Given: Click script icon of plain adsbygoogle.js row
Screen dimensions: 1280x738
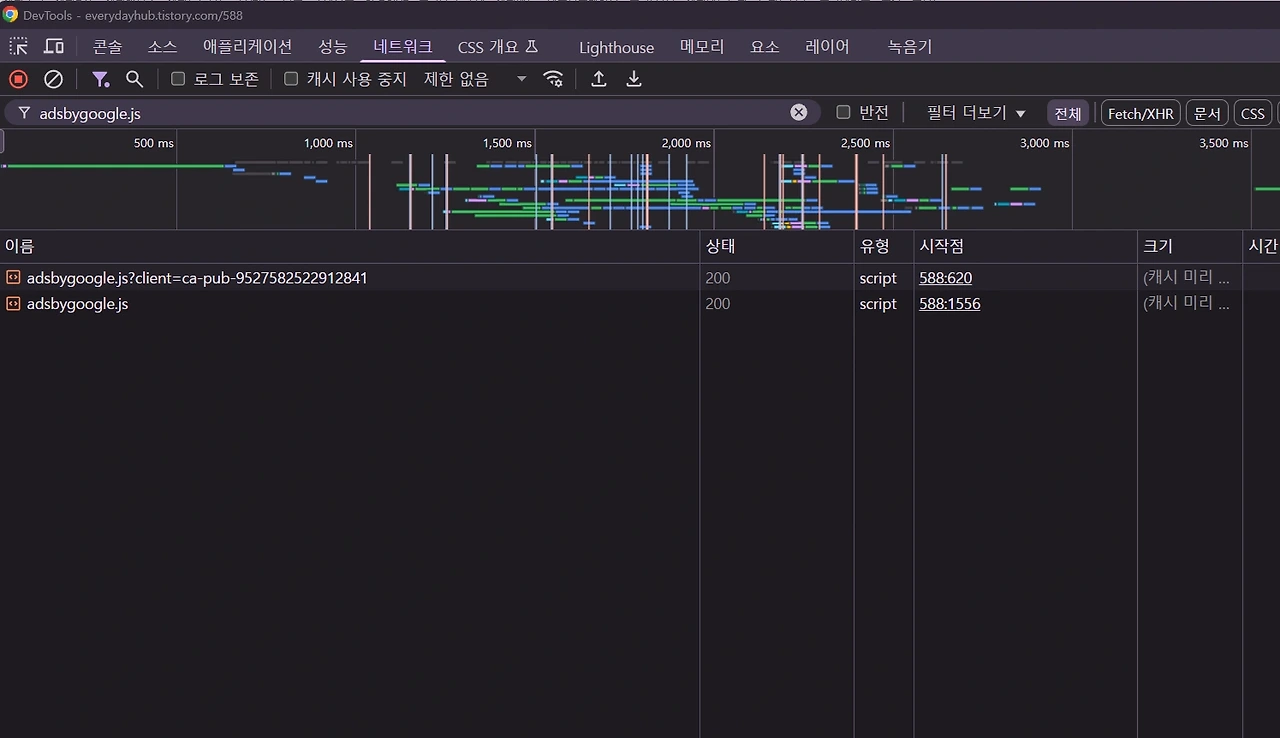Looking at the screenshot, I should coord(13,303).
